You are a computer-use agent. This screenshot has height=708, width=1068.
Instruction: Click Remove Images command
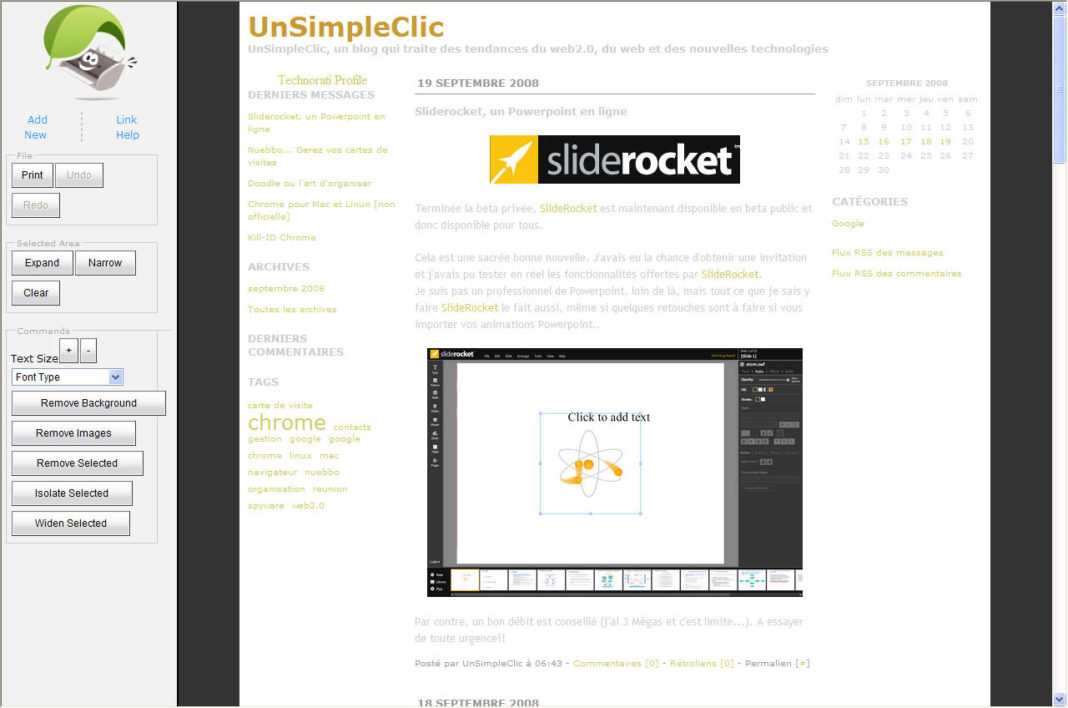point(73,433)
